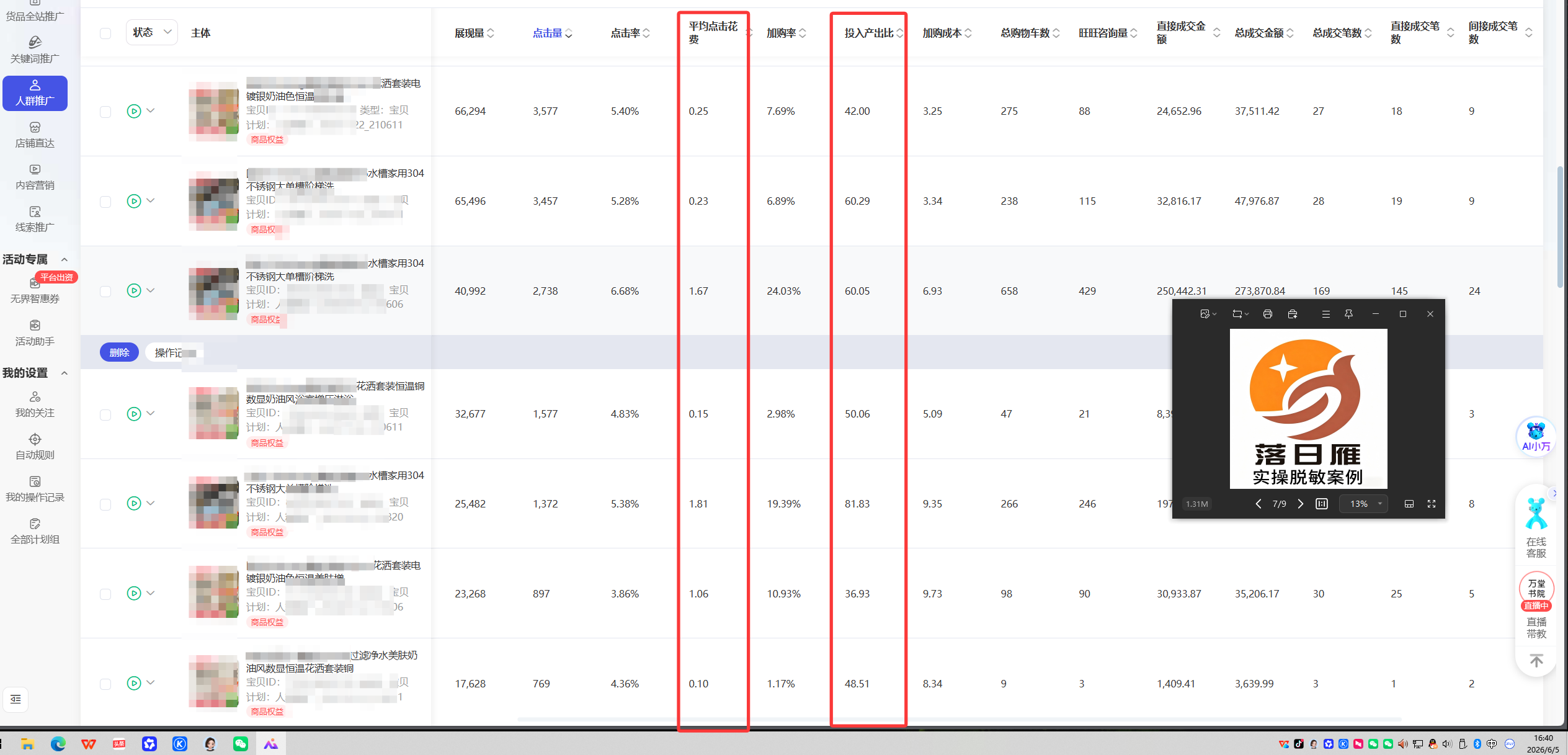Expand status arrow for the 25,482 row

151,503
